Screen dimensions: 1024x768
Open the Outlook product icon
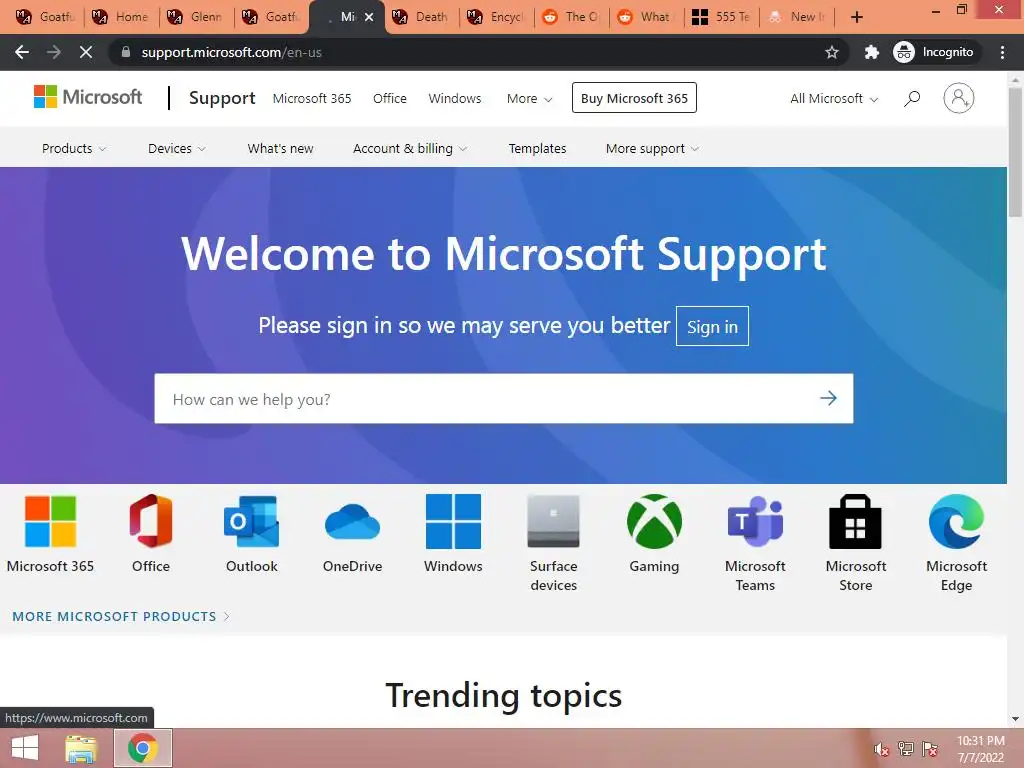pyautogui.click(x=251, y=520)
